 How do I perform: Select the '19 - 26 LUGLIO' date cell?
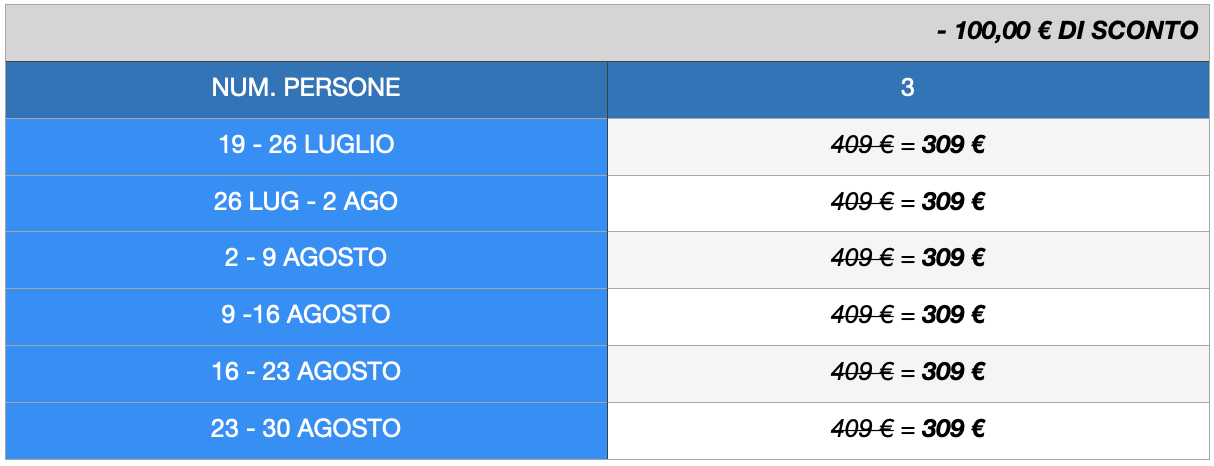click(306, 145)
